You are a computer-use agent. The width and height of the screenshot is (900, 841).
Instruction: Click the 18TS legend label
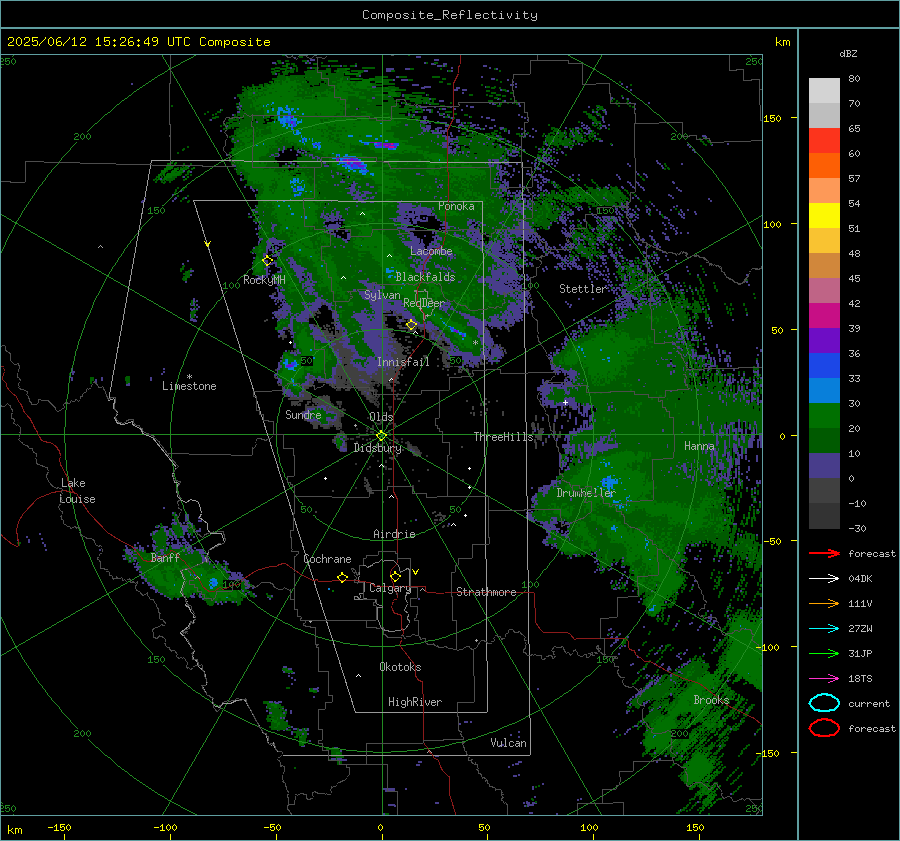860,679
